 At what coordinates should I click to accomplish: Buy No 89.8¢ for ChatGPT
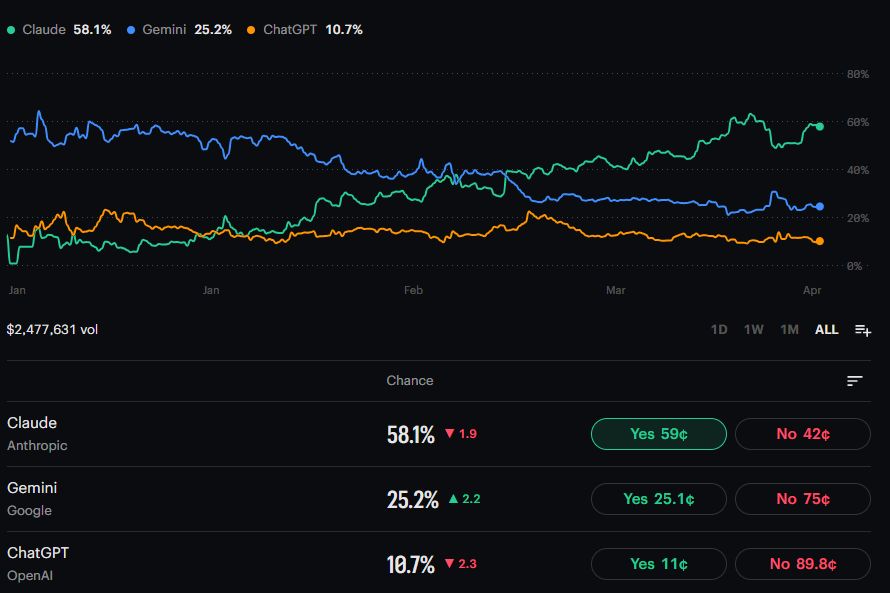point(802,564)
